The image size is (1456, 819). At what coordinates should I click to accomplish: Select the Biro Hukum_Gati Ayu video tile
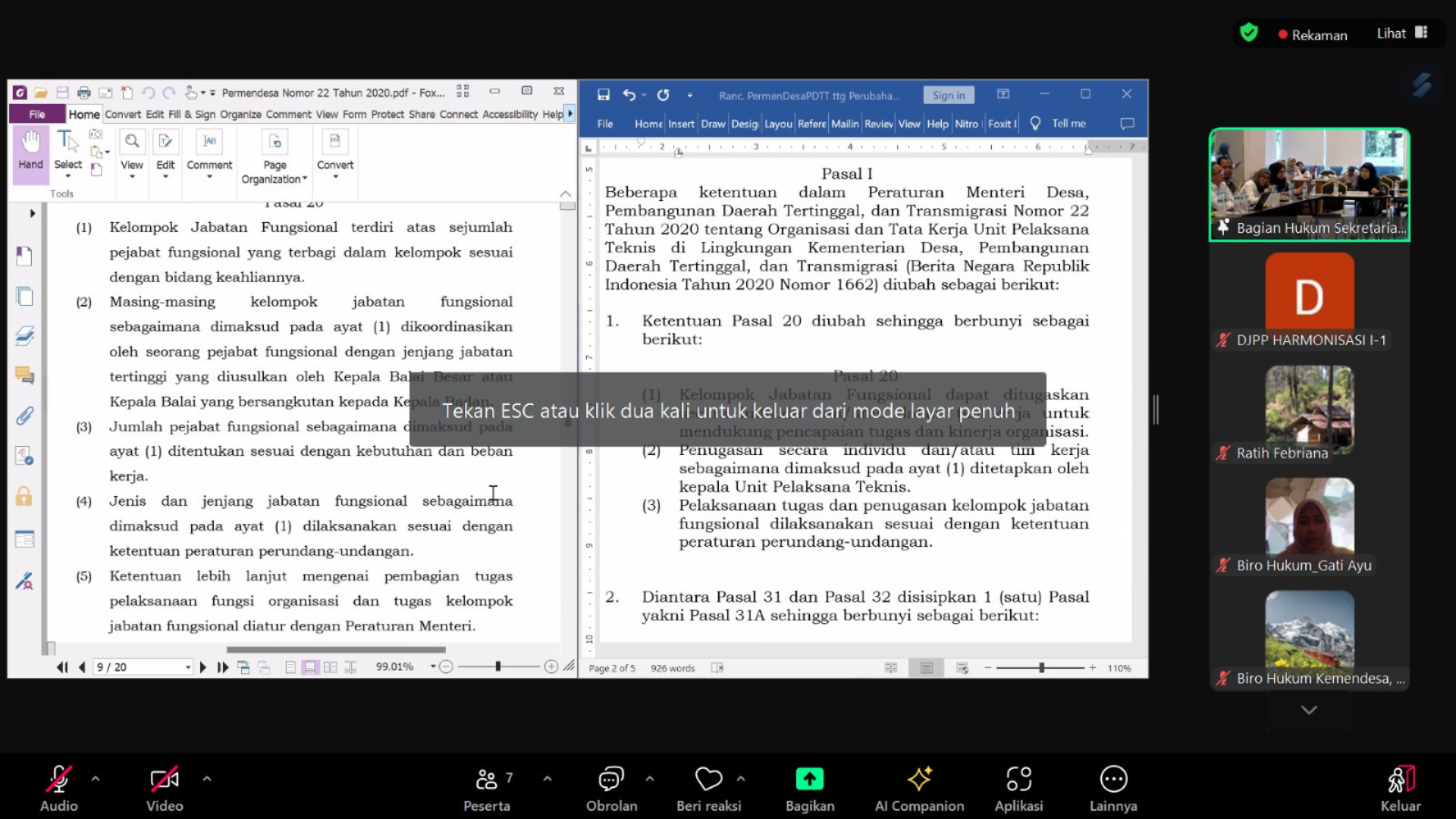click(1310, 526)
